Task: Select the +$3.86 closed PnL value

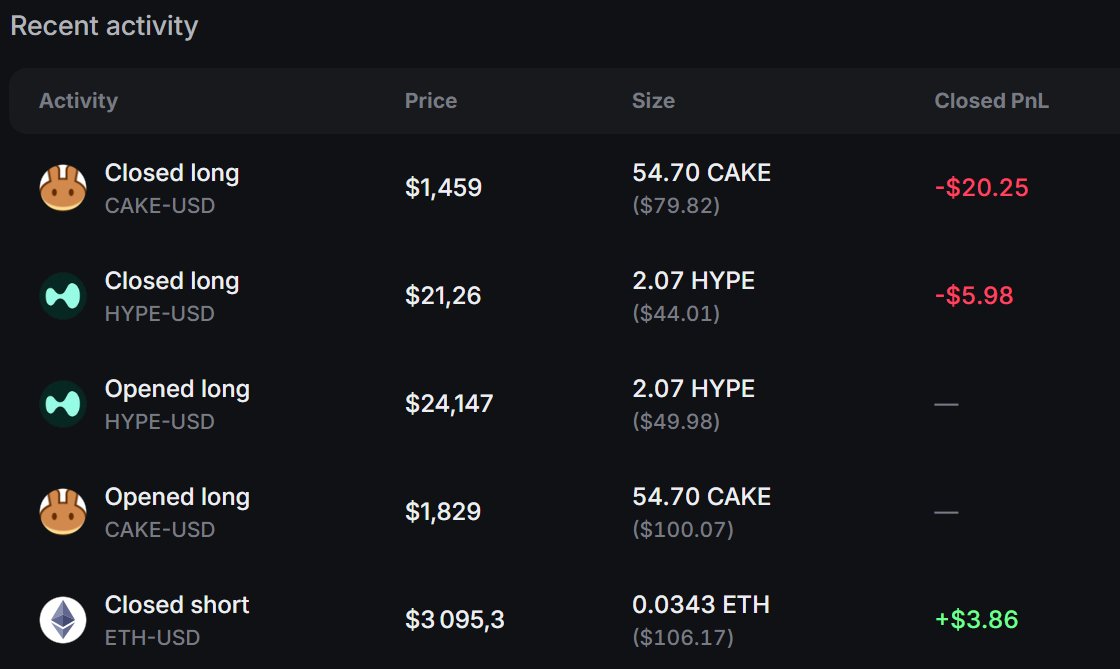Action: 976,620
